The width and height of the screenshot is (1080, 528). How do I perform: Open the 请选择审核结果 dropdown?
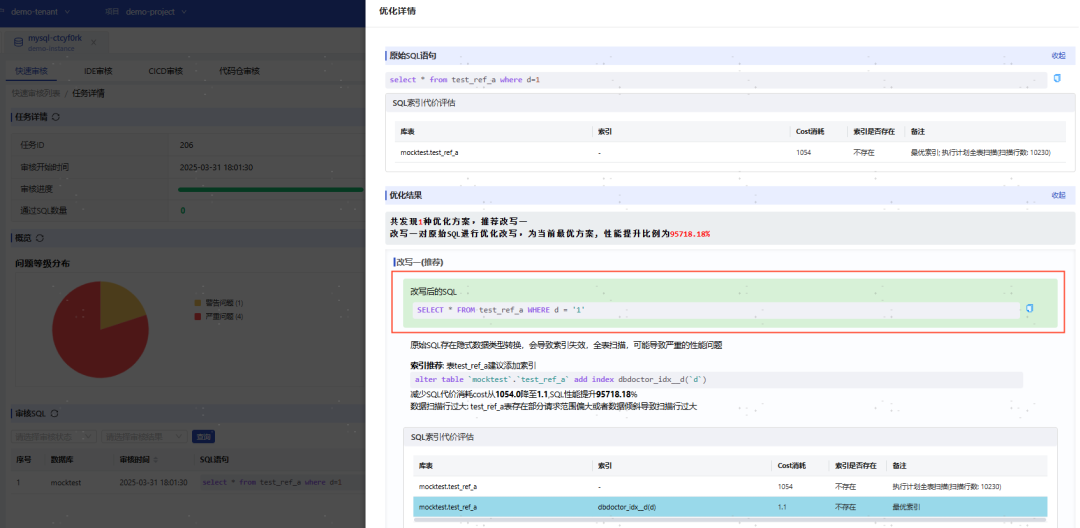(x=144, y=436)
